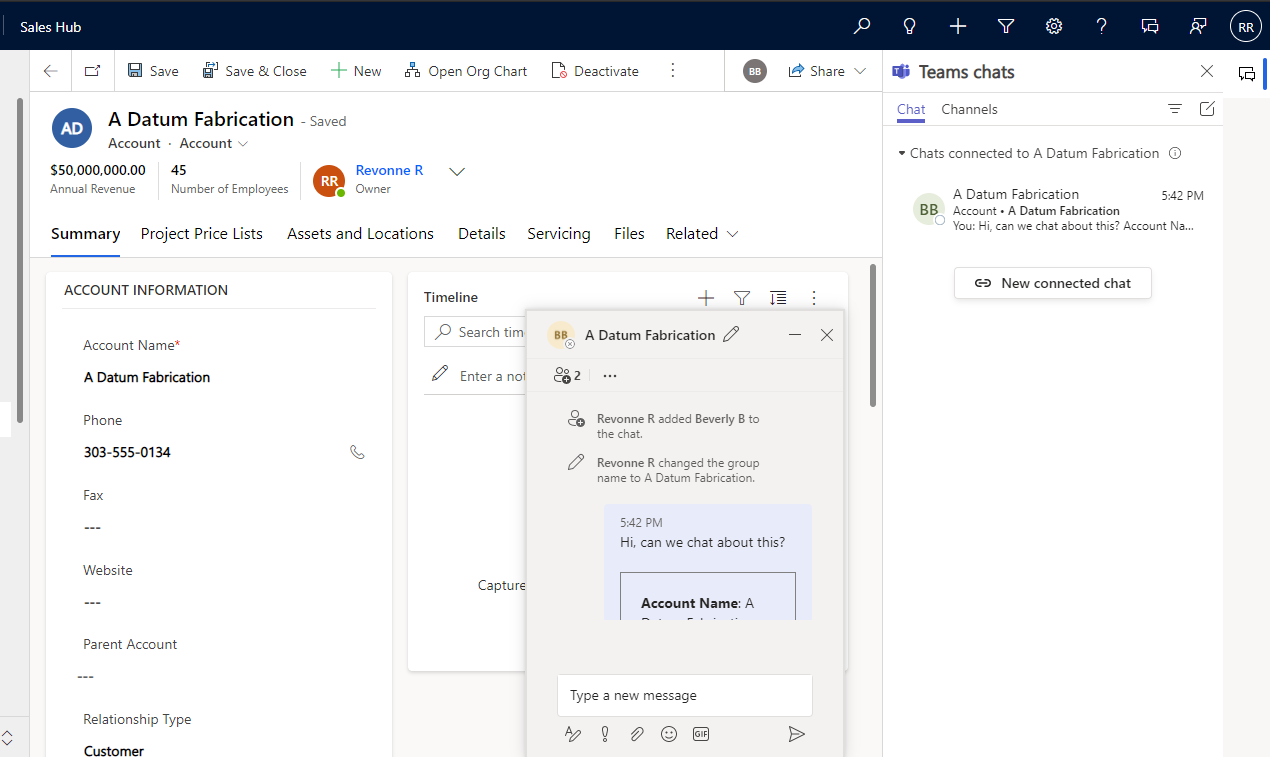Open owner Revonne R link
Screen dimensions: 1270x757
(x=389, y=171)
